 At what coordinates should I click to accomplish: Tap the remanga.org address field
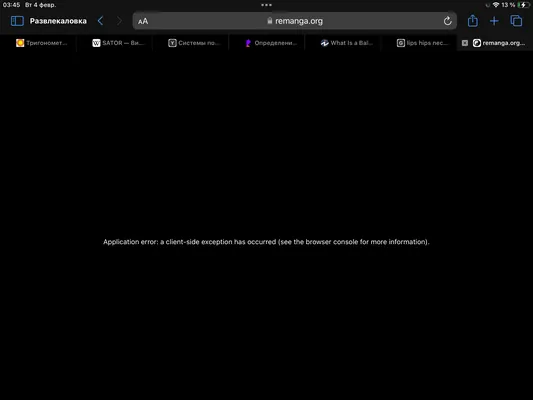click(294, 21)
